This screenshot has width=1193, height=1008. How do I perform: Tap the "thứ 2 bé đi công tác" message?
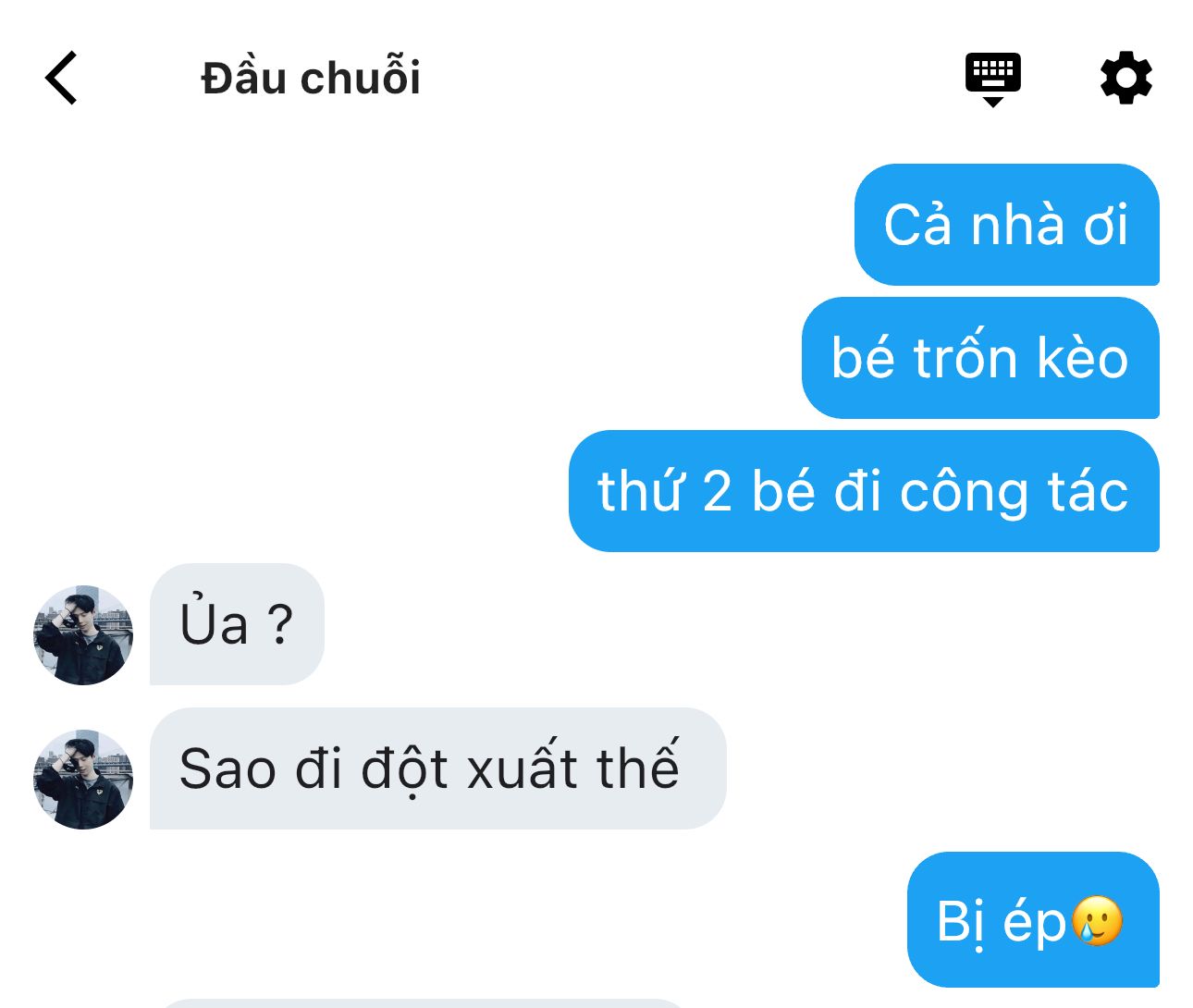(x=864, y=491)
